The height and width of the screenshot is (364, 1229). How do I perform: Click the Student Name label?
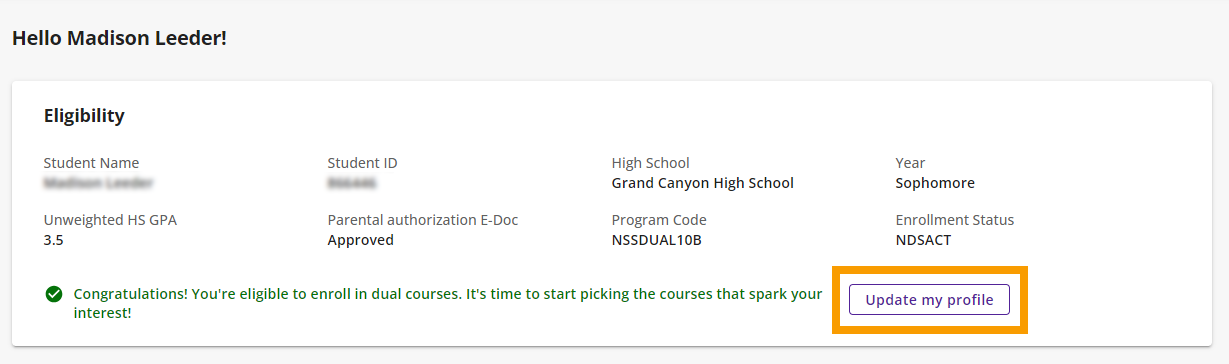pyautogui.click(x=92, y=163)
